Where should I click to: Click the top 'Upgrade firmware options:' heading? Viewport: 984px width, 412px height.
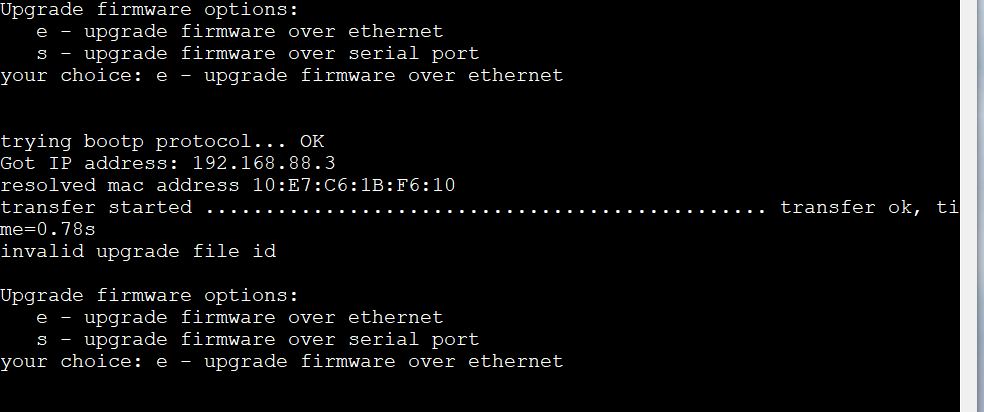[150, 10]
